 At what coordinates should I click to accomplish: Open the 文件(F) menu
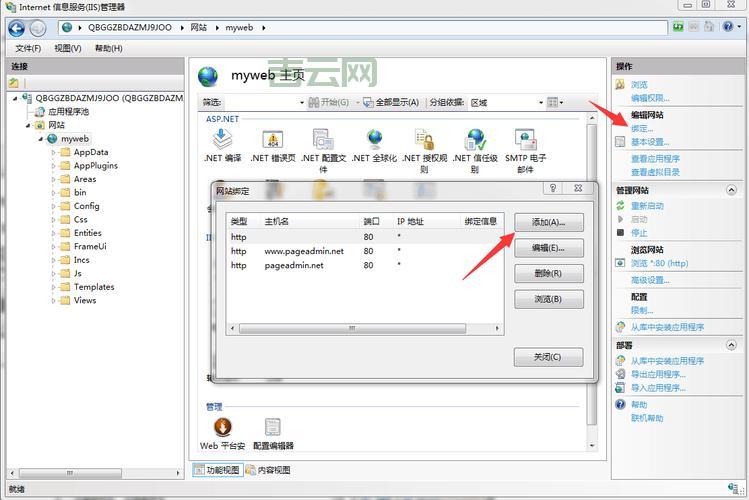(28, 48)
